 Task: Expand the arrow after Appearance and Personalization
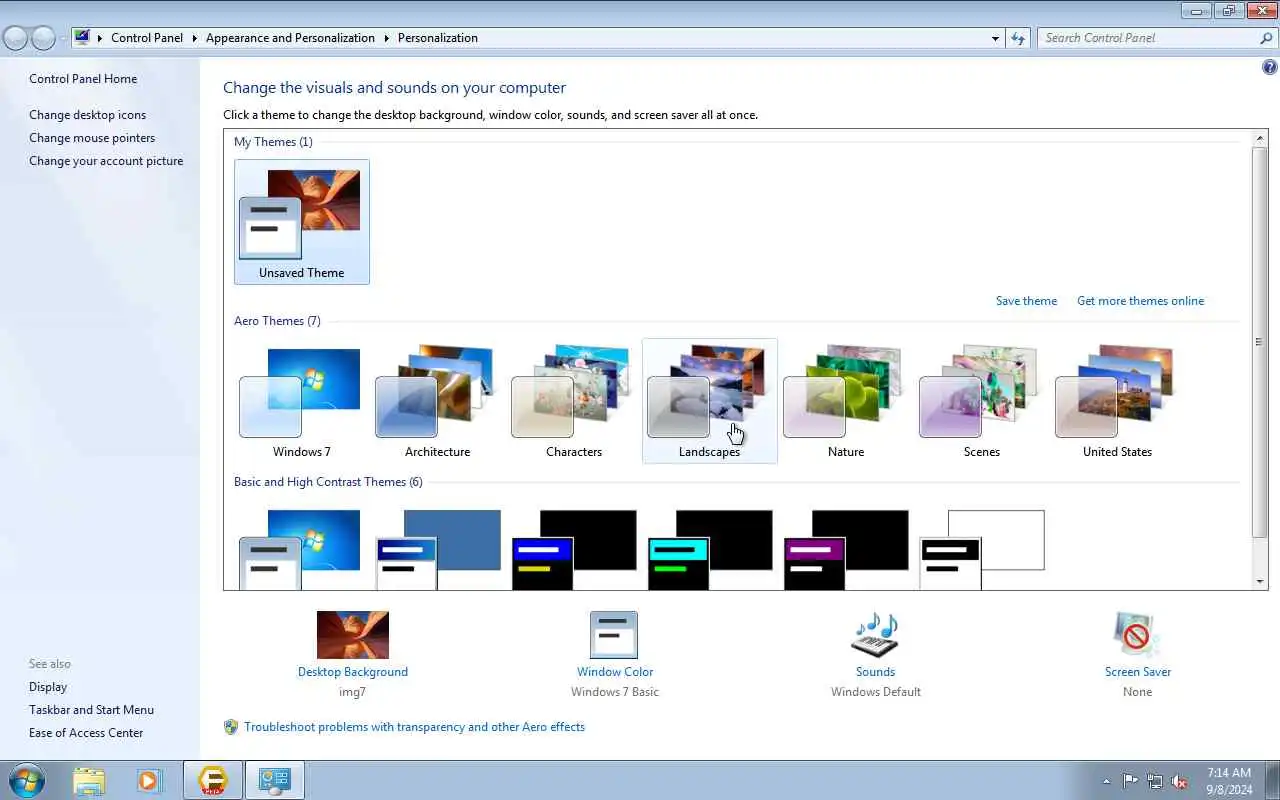point(386,38)
